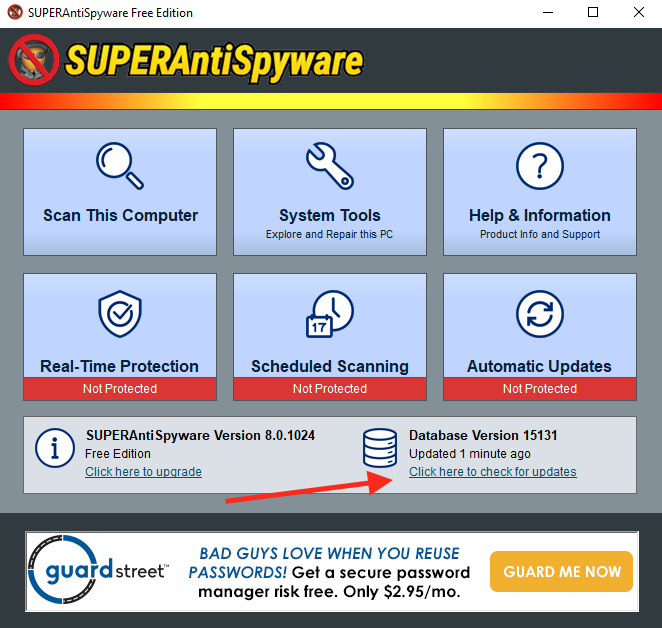Enable Automatic Updates via Not Protected bar

click(x=539, y=389)
